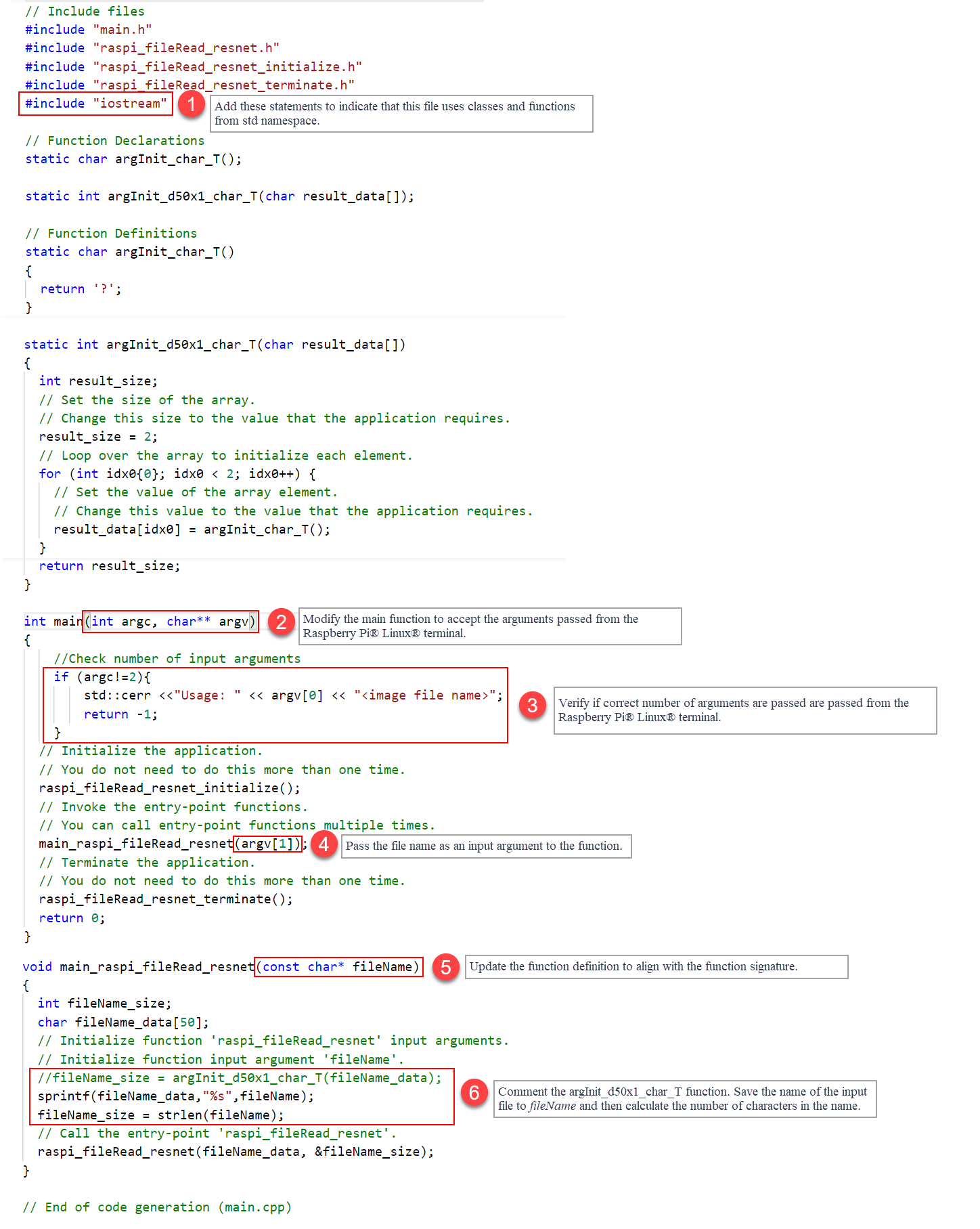Click the red callout marker numbered 6
The height and width of the screenshot is (1229, 980).
tap(474, 1092)
